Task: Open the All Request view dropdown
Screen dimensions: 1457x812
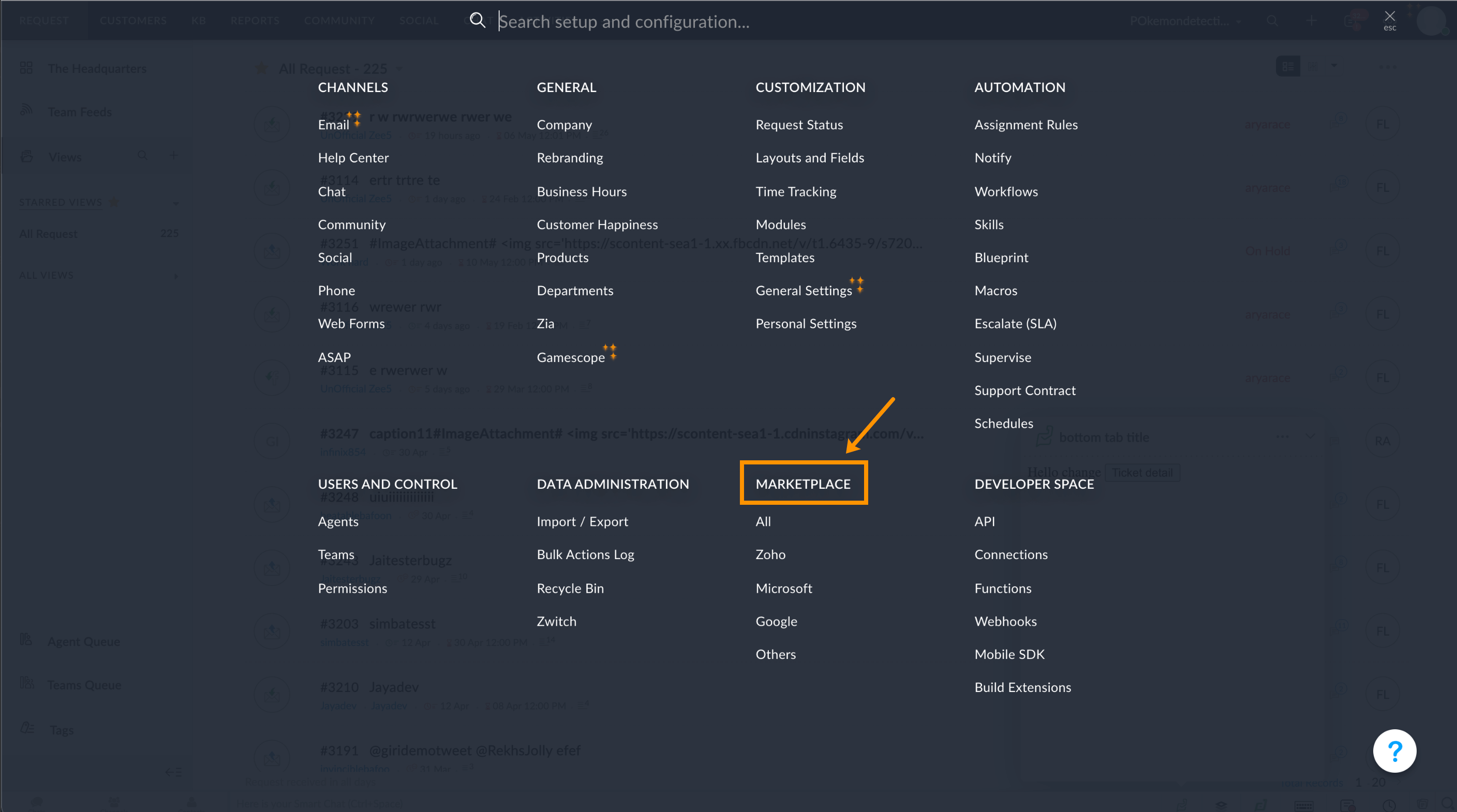Action: point(399,68)
